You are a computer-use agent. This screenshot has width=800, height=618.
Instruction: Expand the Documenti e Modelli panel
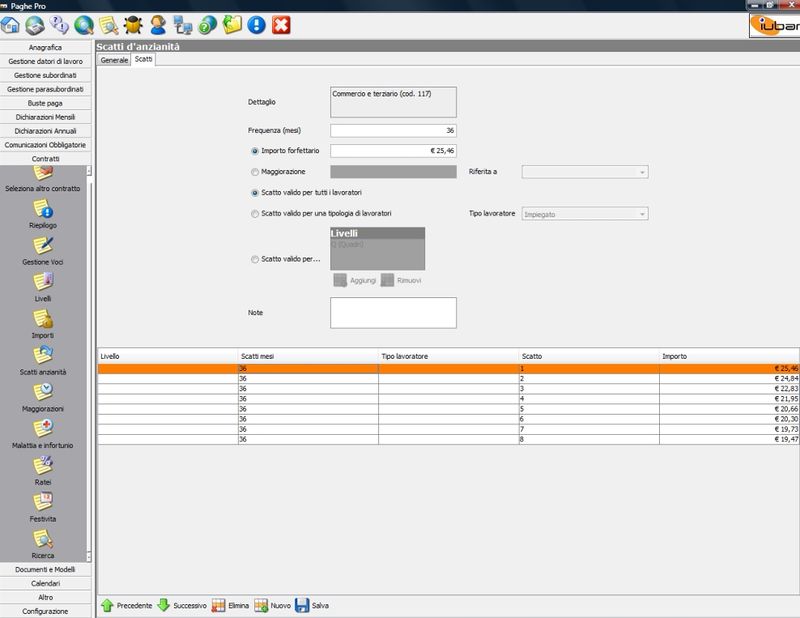click(x=45, y=569)
